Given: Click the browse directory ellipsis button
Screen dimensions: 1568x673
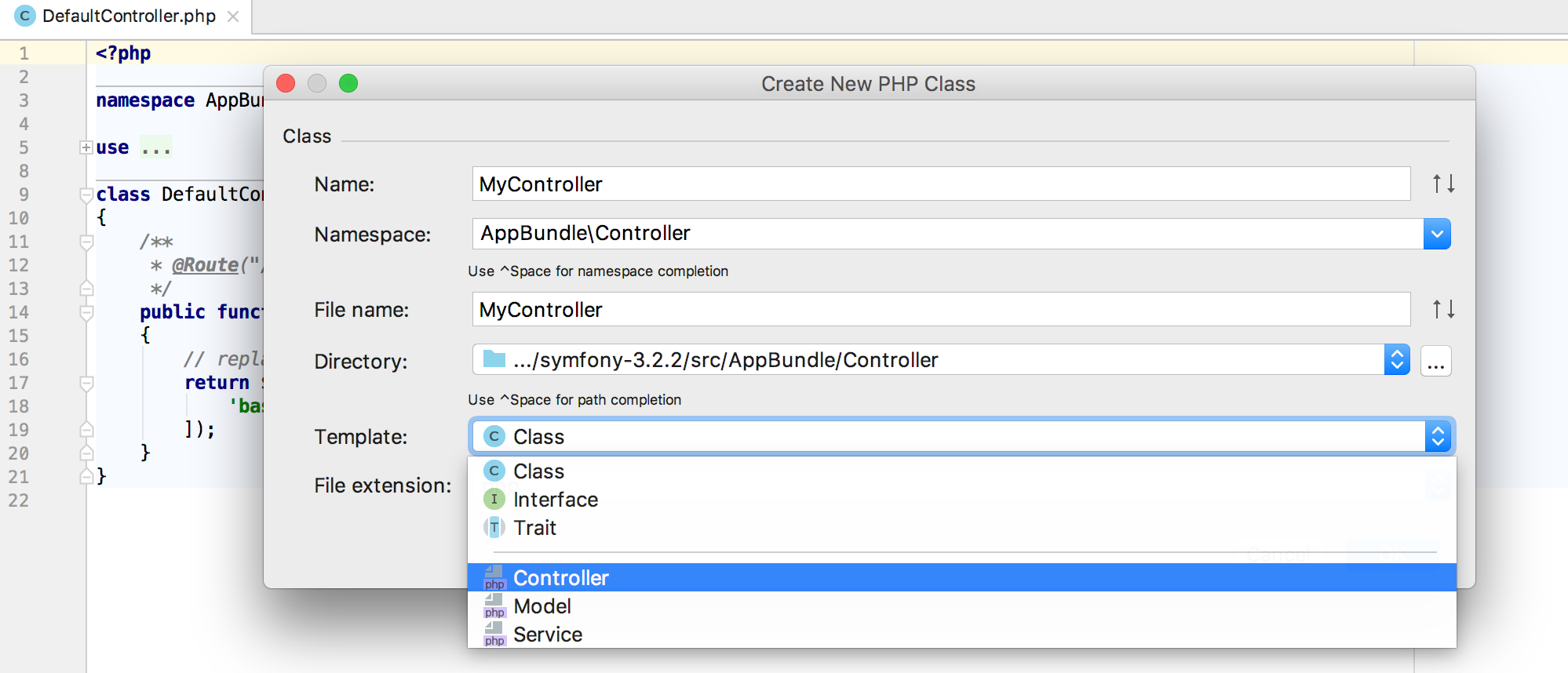Looking at the screenshot, I should click(x=1435, y=362).
